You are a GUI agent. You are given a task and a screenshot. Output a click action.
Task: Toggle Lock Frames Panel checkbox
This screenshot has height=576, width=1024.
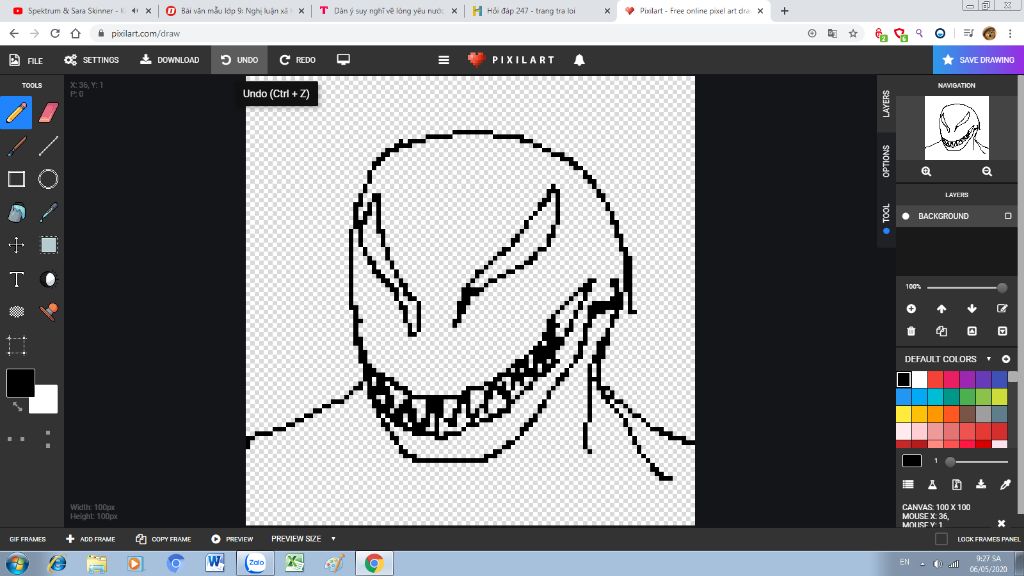941,539
